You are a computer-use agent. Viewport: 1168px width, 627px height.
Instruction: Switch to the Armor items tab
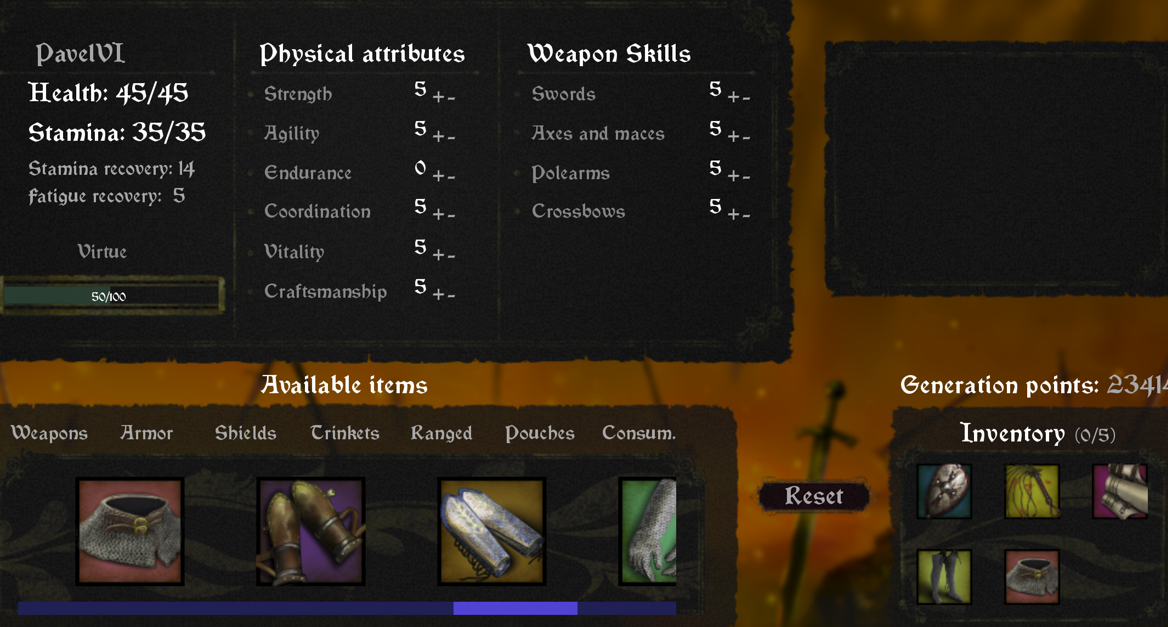pyautogui.click(x=147, y=433)
